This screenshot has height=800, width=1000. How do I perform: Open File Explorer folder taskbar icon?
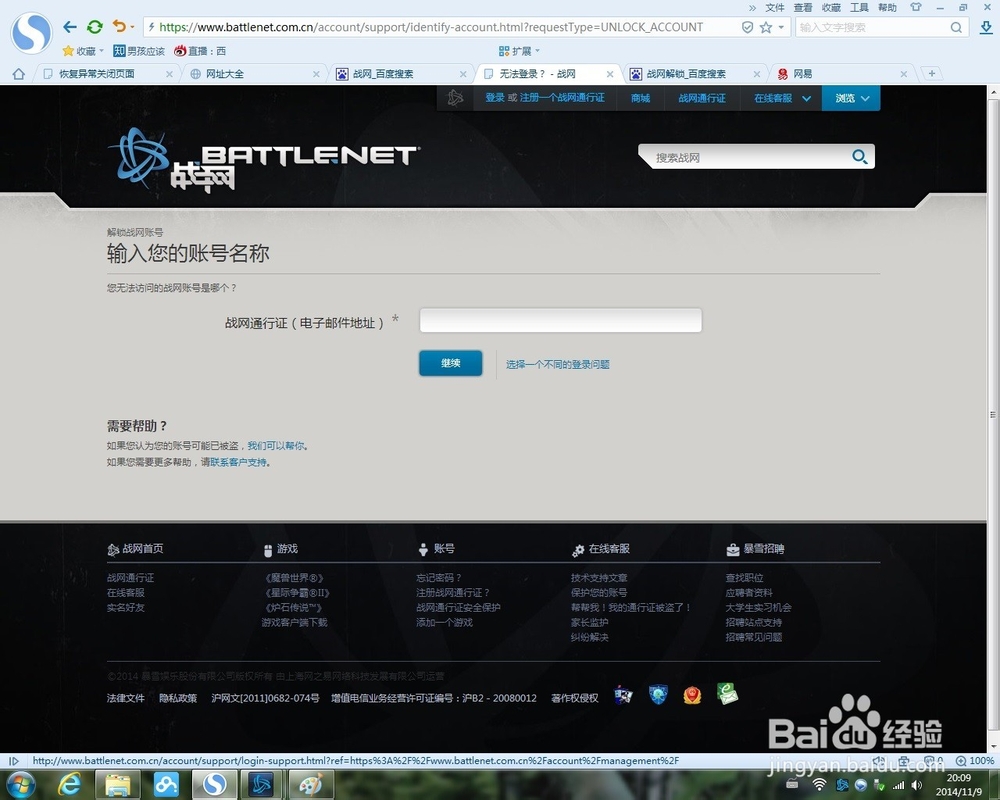point(117,785)
